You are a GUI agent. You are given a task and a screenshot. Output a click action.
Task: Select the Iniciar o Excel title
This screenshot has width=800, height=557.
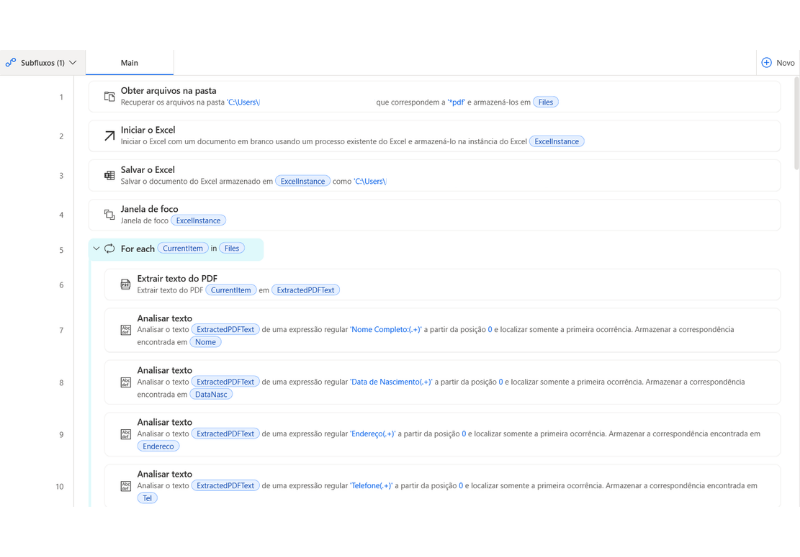148,130
